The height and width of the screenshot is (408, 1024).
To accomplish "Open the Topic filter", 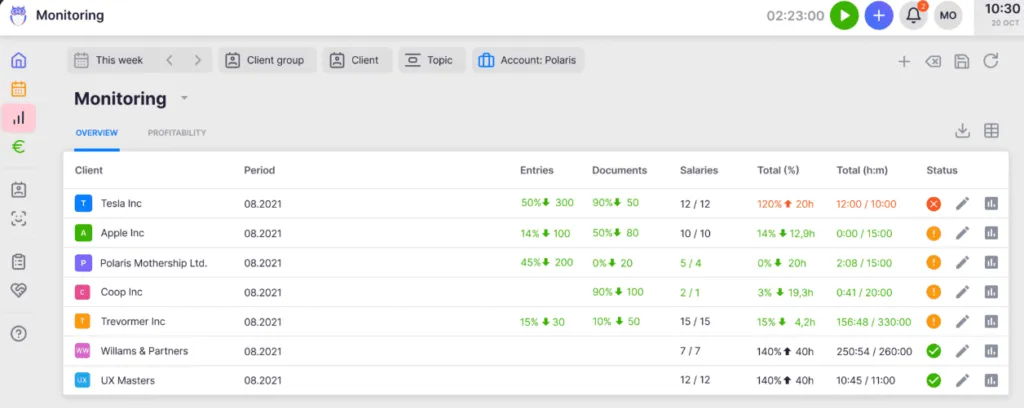I will pos(432,60).
